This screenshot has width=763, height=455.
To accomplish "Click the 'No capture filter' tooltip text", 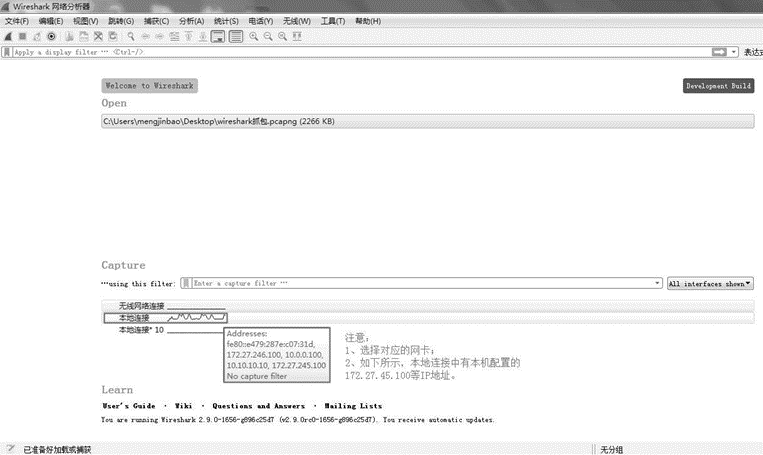I will (x=256, y=376).
